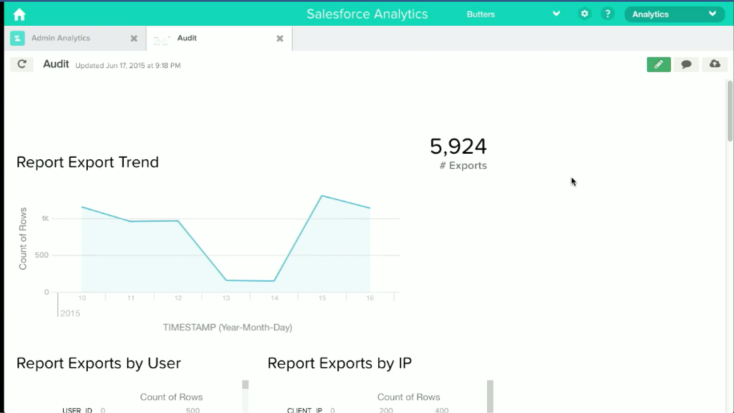The height and width of the screenshot is (413, 734).
Task: Open the settings gear menu
Action: [584, 14]
